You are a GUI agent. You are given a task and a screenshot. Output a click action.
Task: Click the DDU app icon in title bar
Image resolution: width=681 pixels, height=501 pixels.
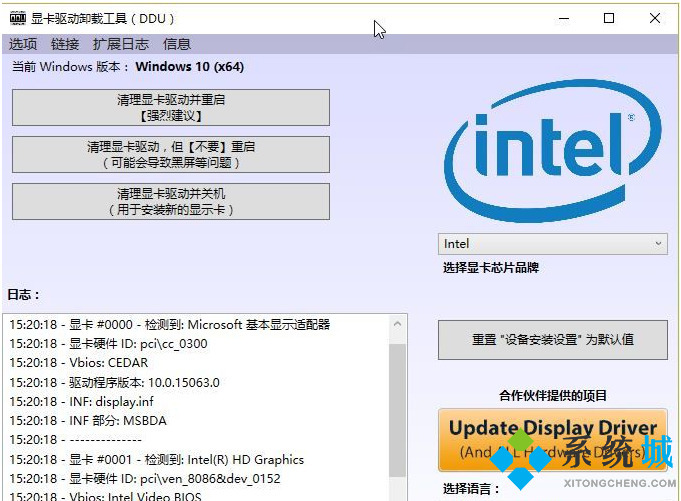pyautogui.click(x=18, y=18)
